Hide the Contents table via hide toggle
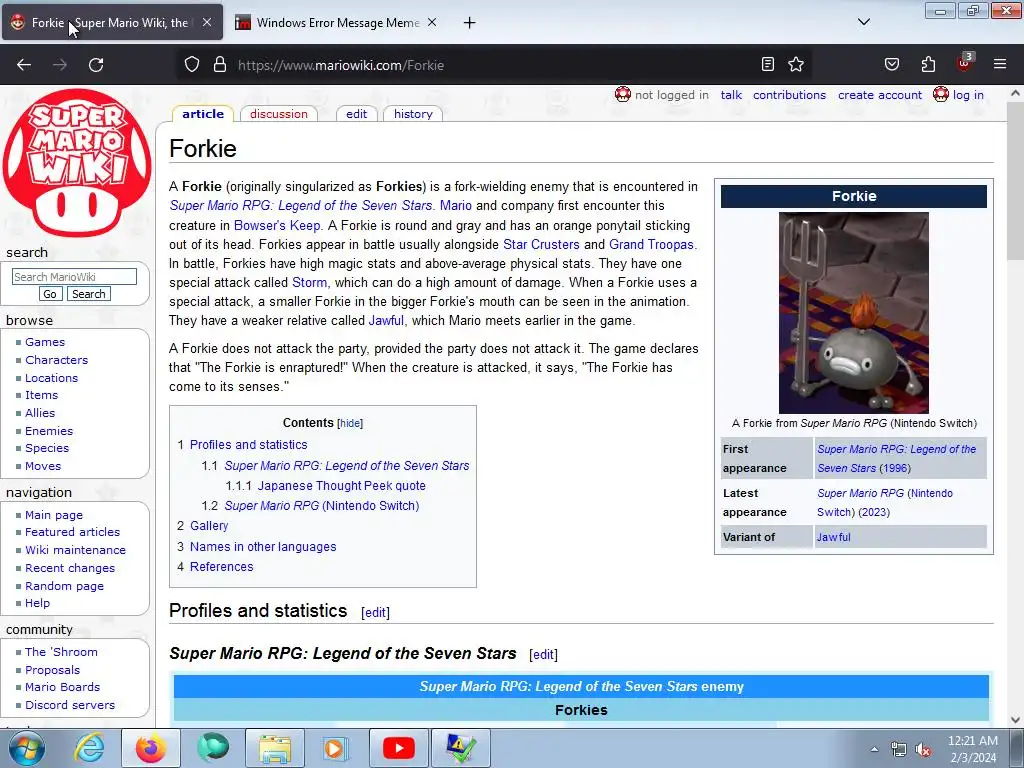 point(350,423)
